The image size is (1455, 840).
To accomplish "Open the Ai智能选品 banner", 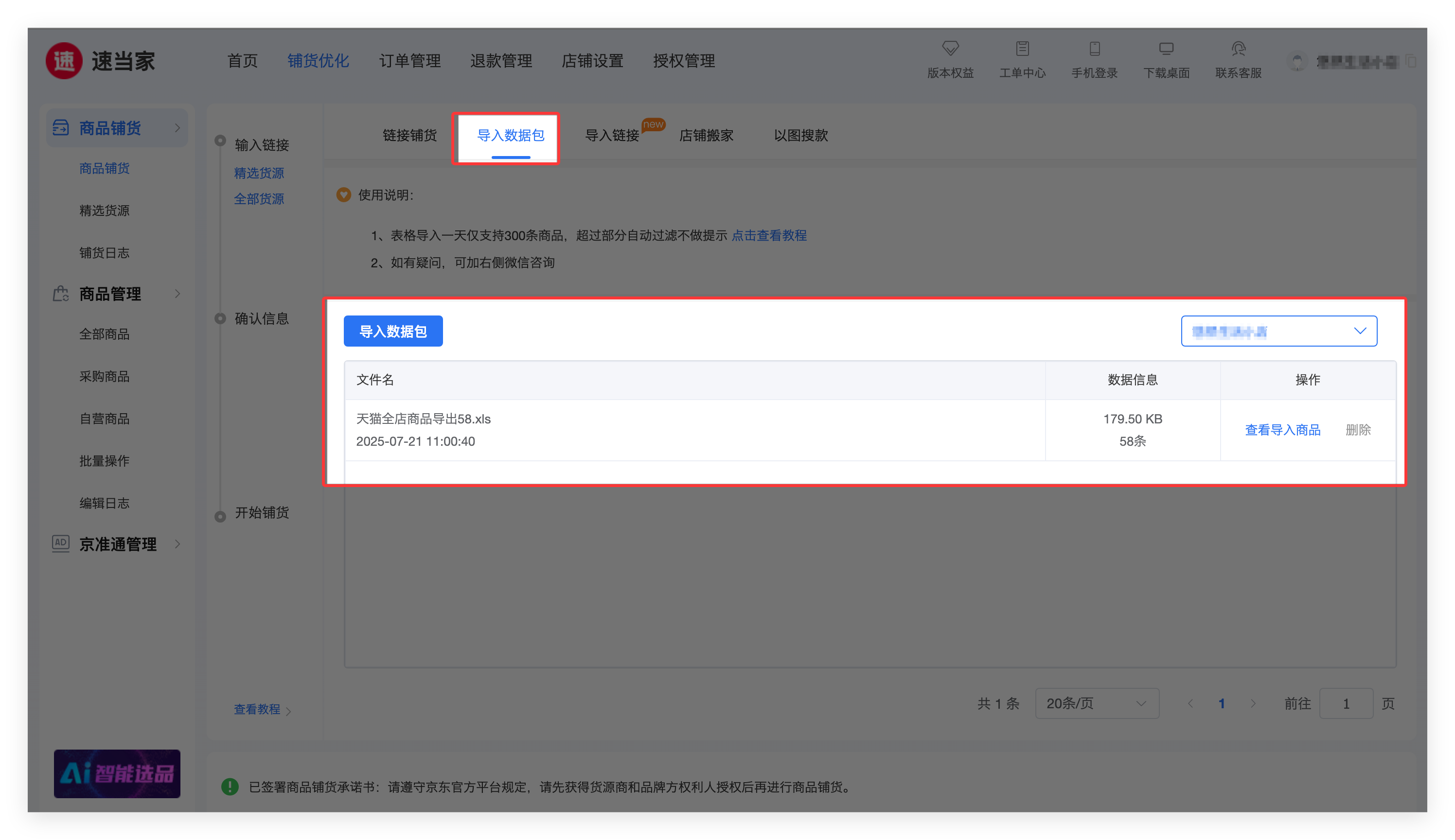I will 117,774.
